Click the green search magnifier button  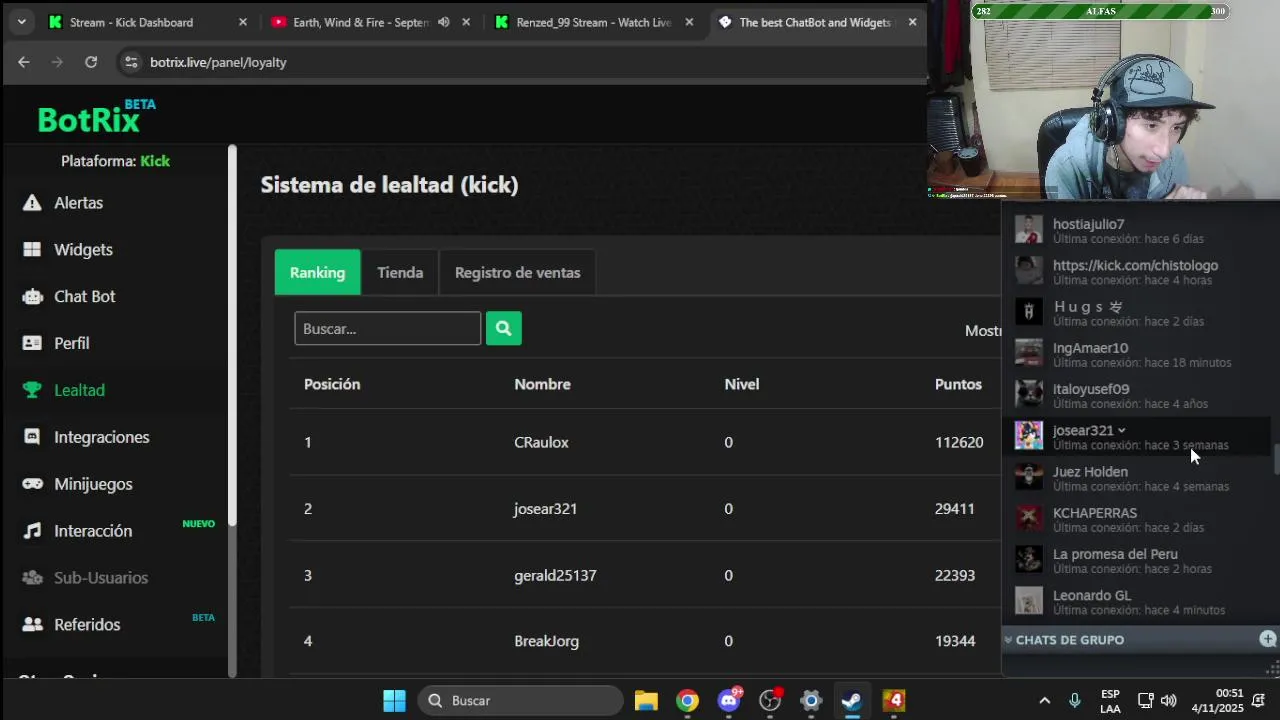[503, 328]
